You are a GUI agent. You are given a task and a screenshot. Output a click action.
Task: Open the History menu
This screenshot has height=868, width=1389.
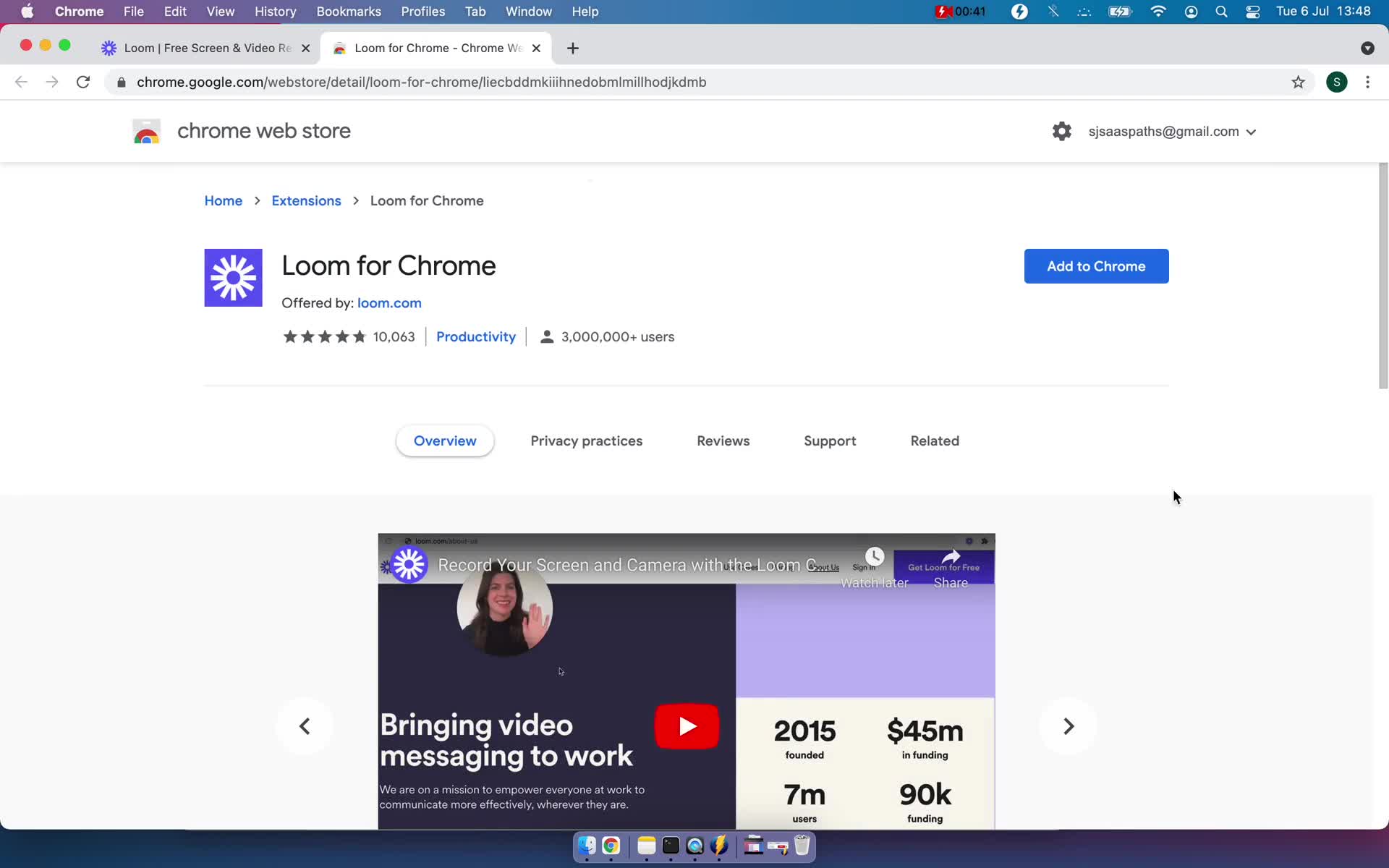275,12
